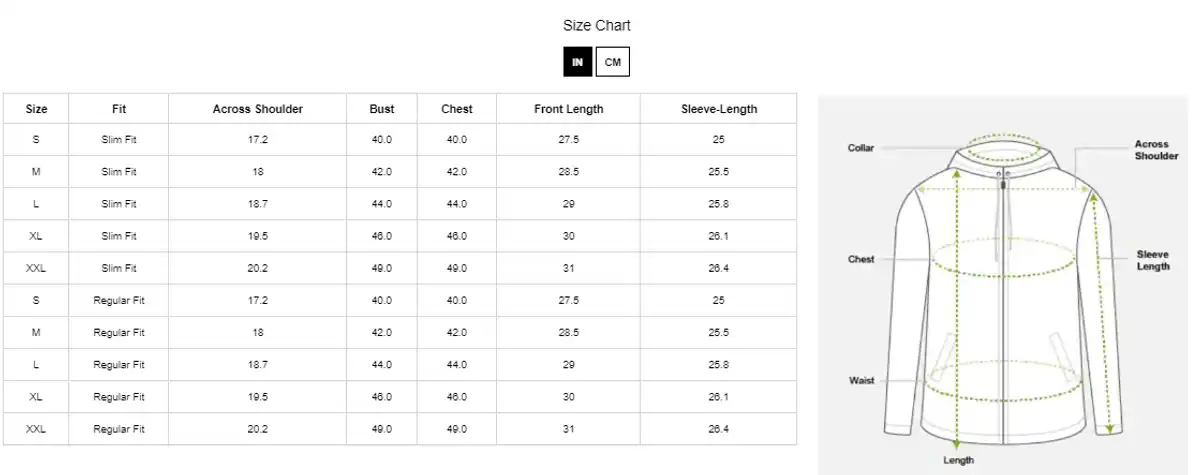This screenshot has height=475, width=1200.
Task: Select the S Regular Fit row
Action: tap(36, 300)
